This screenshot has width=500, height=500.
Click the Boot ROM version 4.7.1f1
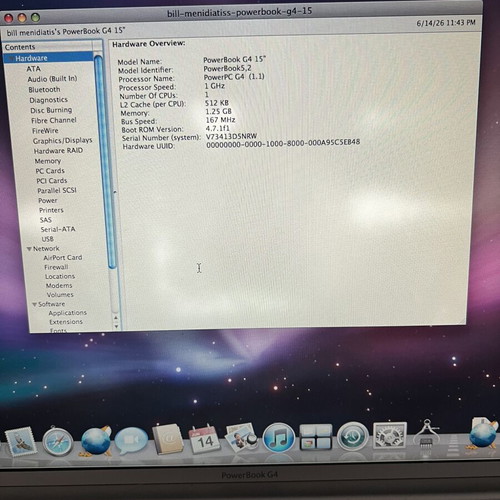point(218,128)
